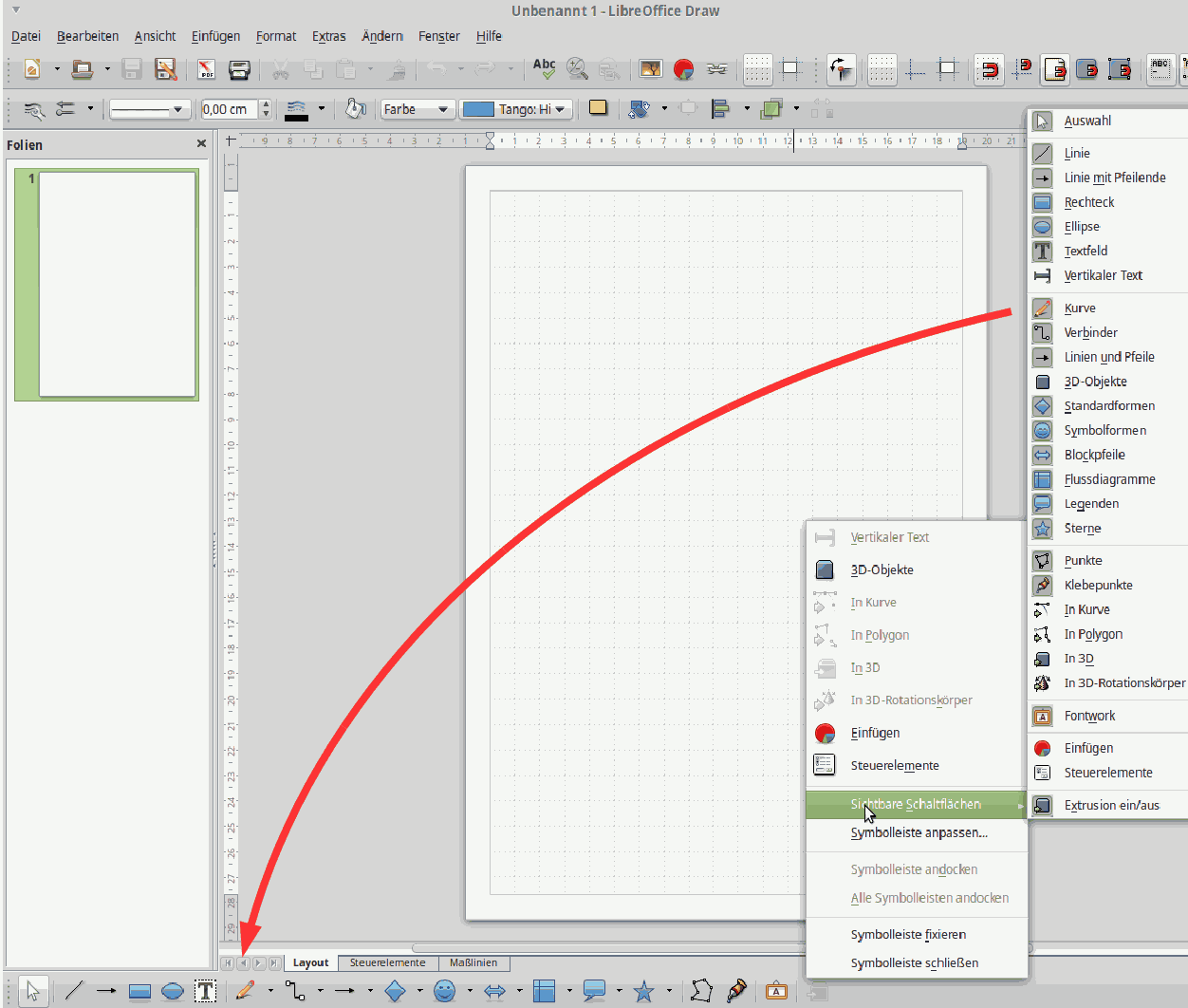
Task: Select the Stars tool in bottom toolbar
Action: click(x=644, y=991)
